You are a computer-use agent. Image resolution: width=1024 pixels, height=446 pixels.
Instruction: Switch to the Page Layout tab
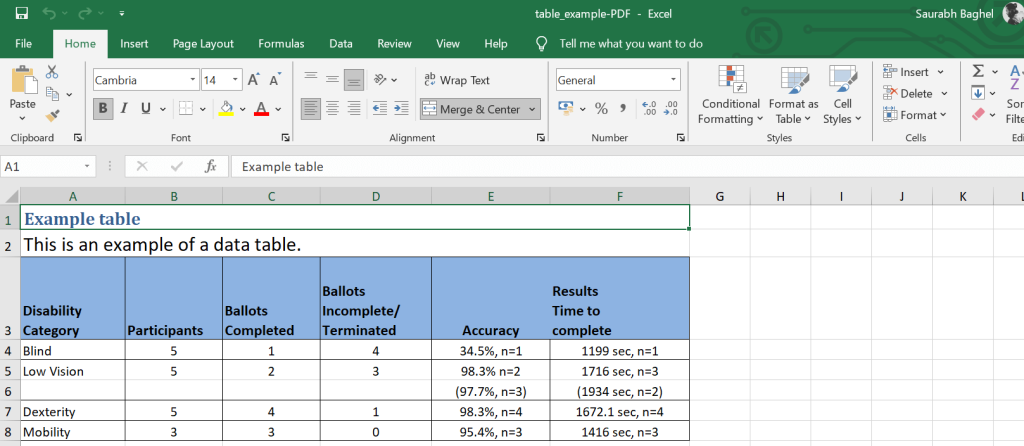[x=203, y=44]
